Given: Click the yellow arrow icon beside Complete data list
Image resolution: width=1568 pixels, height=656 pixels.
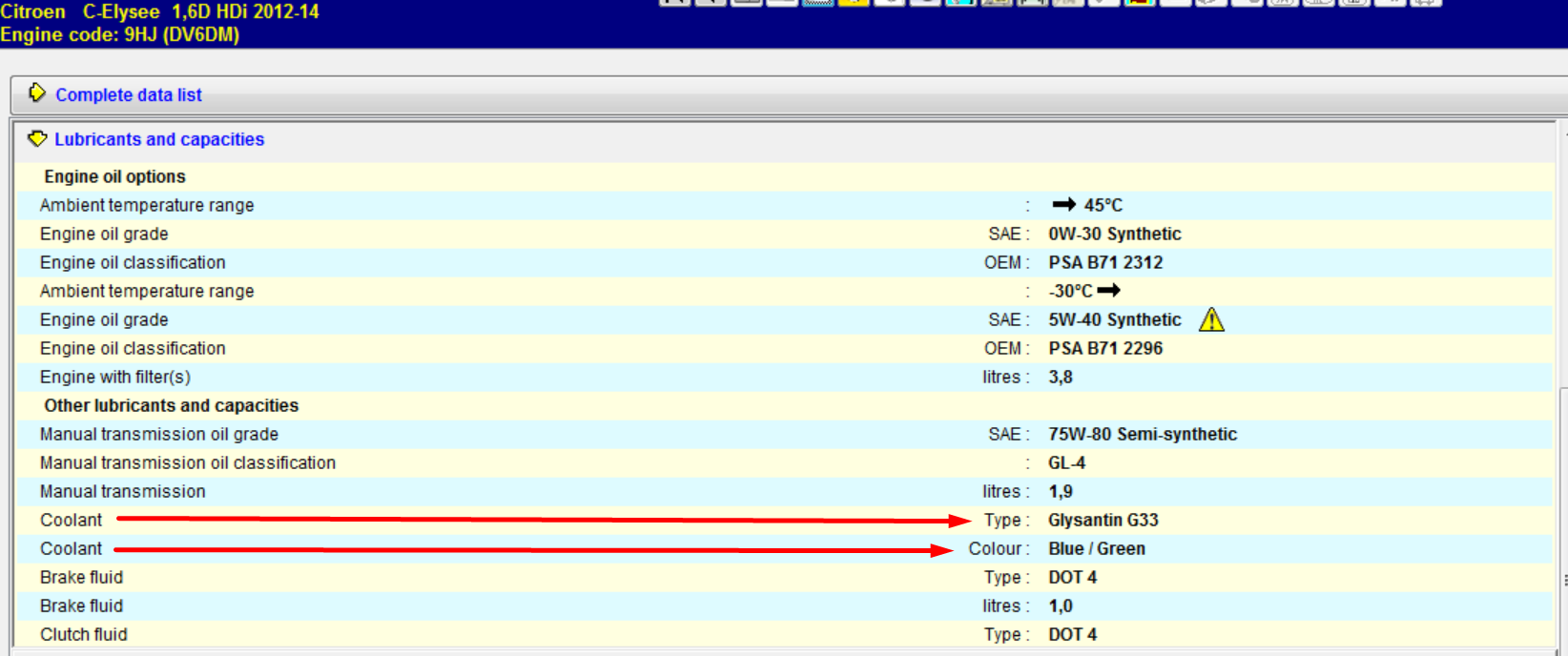Looking at the screenshot, I should [37, 92].
